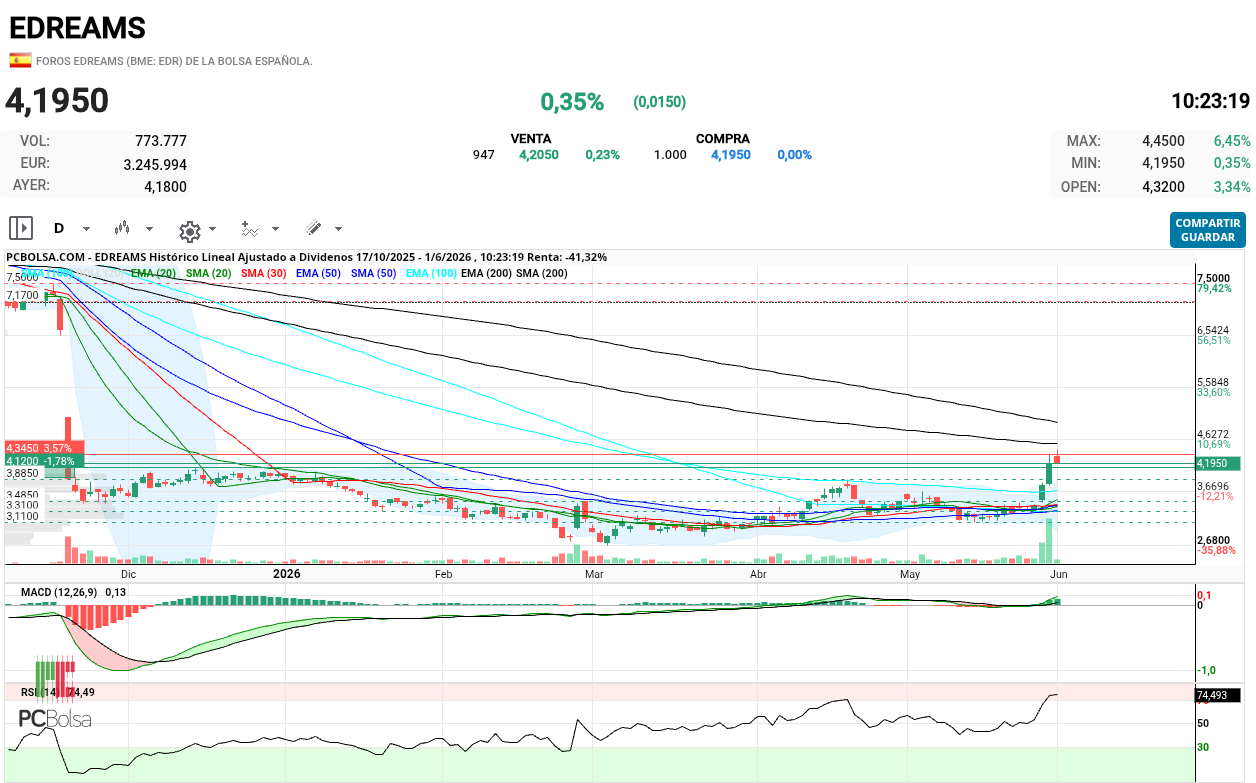Click the VENTA quantity 947
The width and height of the screenshot is (1256, 783).
coord(484,155)
